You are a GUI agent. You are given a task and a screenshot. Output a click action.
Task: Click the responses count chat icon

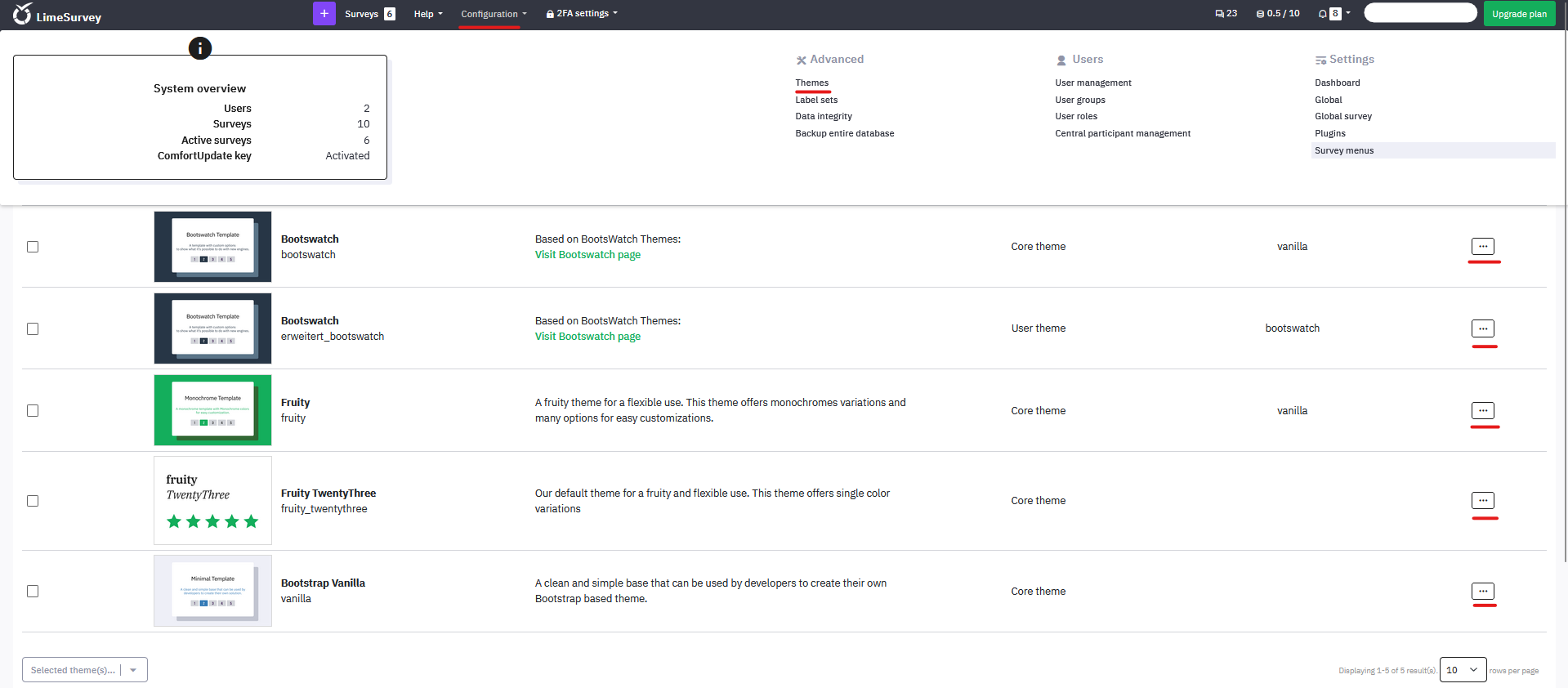pos(1219,14)
